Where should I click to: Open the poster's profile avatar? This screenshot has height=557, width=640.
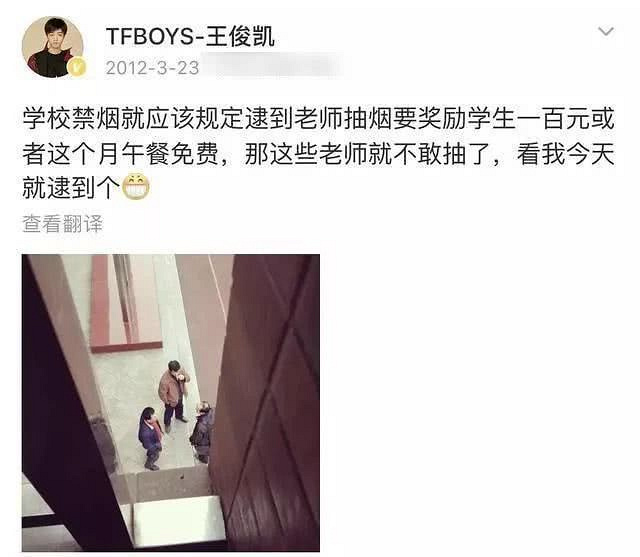click(x=53, y=47)
